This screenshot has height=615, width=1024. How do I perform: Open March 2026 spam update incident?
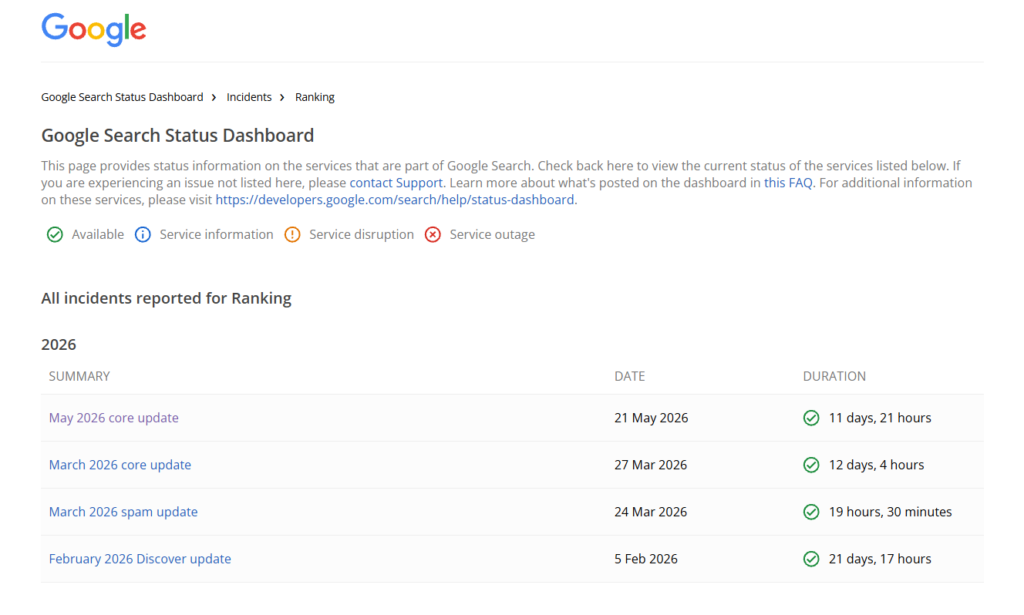pyautogui.click(x=123, y=512)
